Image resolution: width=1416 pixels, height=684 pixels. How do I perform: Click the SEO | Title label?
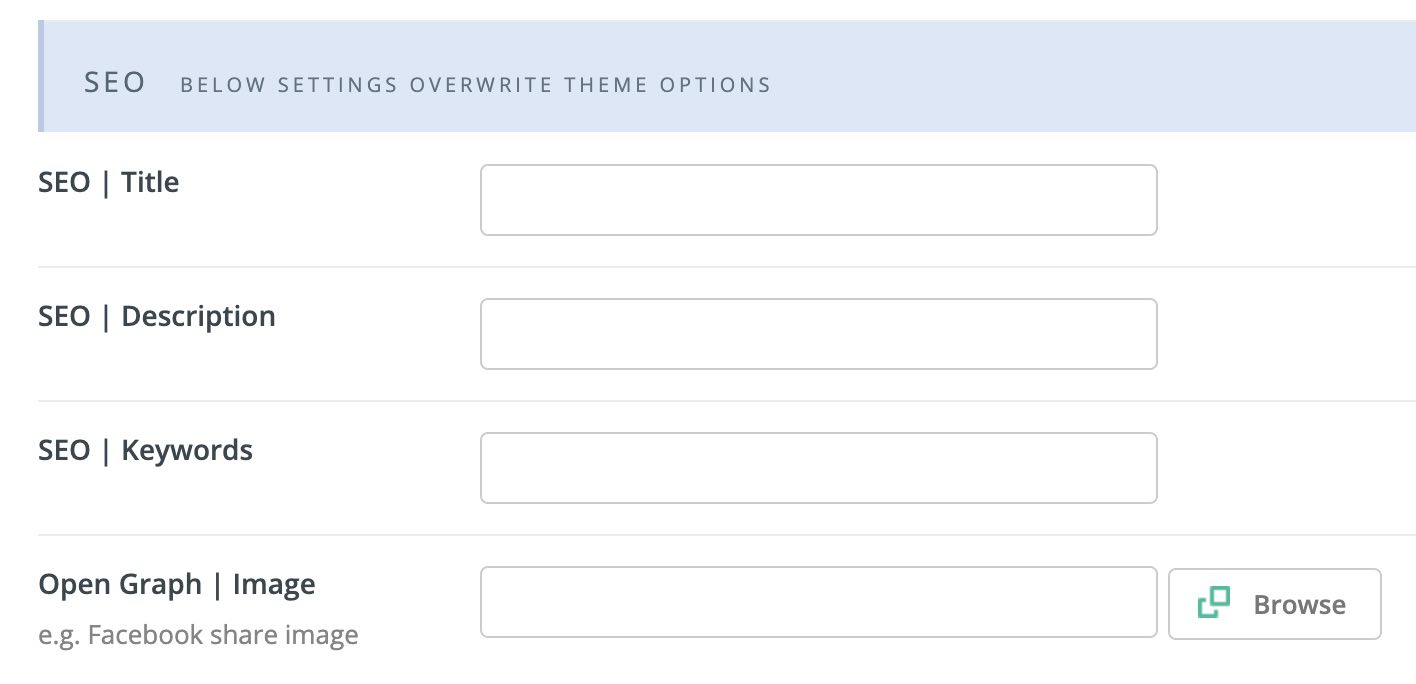pyautogui.click(x=109, y=182)
